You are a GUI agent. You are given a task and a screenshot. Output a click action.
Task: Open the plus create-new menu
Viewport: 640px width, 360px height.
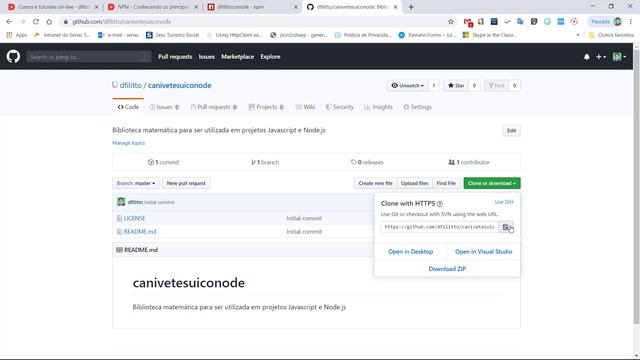tap(600, 57)
